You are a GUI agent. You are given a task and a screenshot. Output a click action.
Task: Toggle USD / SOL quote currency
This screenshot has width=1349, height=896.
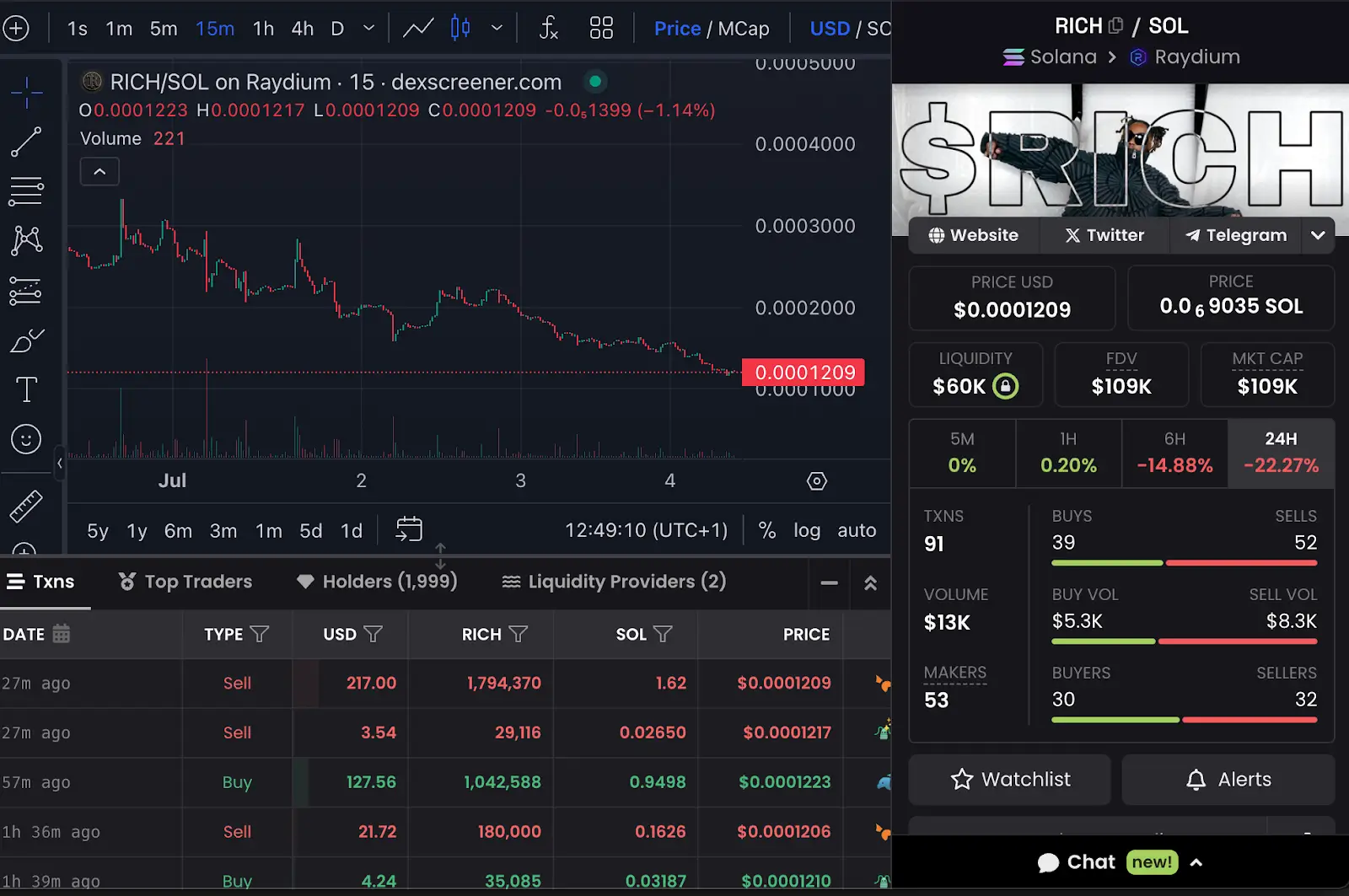click(850, 28)
